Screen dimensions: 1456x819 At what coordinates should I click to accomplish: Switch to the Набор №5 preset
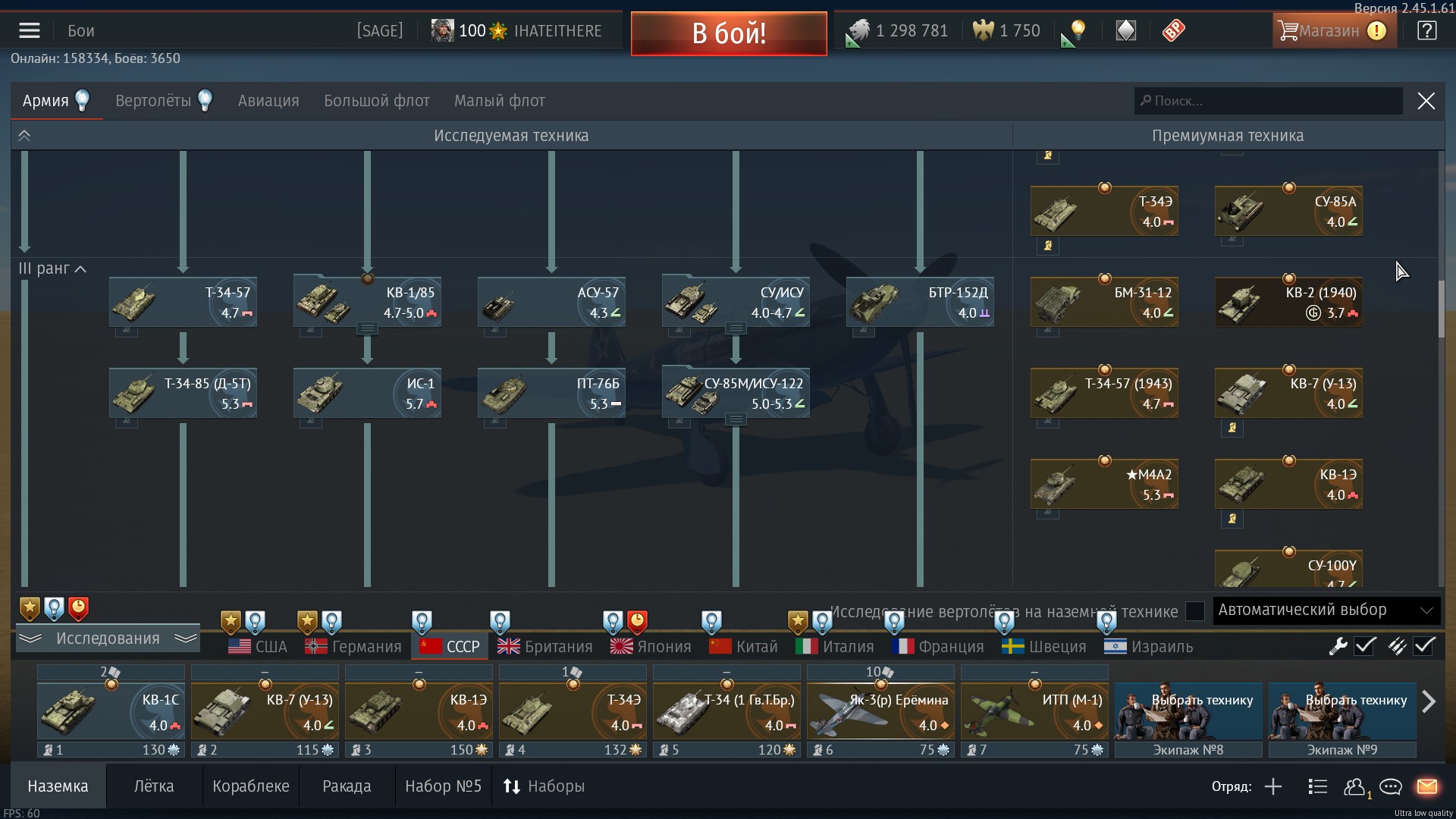(443, 786)
